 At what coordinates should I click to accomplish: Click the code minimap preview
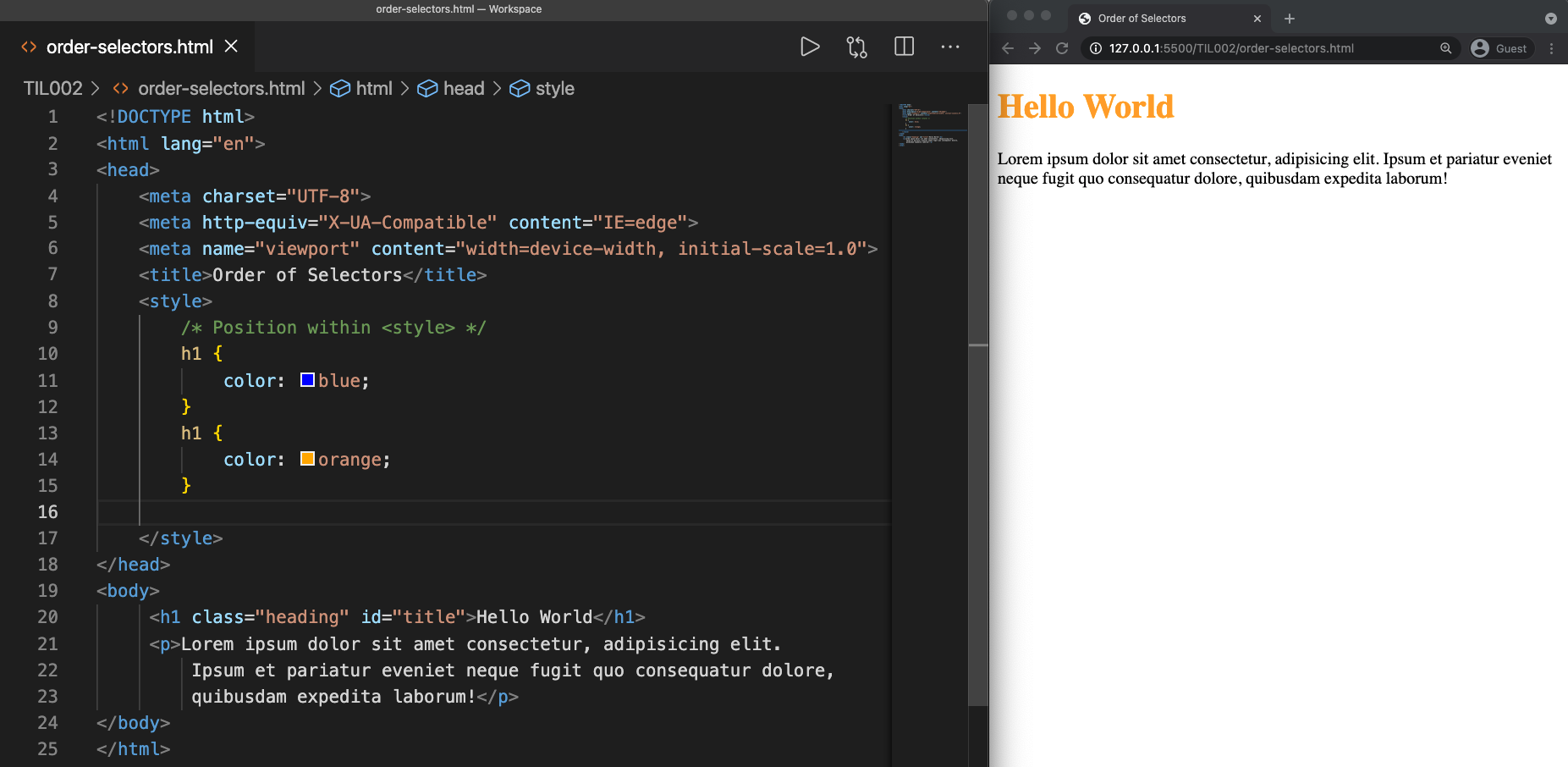(x=929, y=125)
